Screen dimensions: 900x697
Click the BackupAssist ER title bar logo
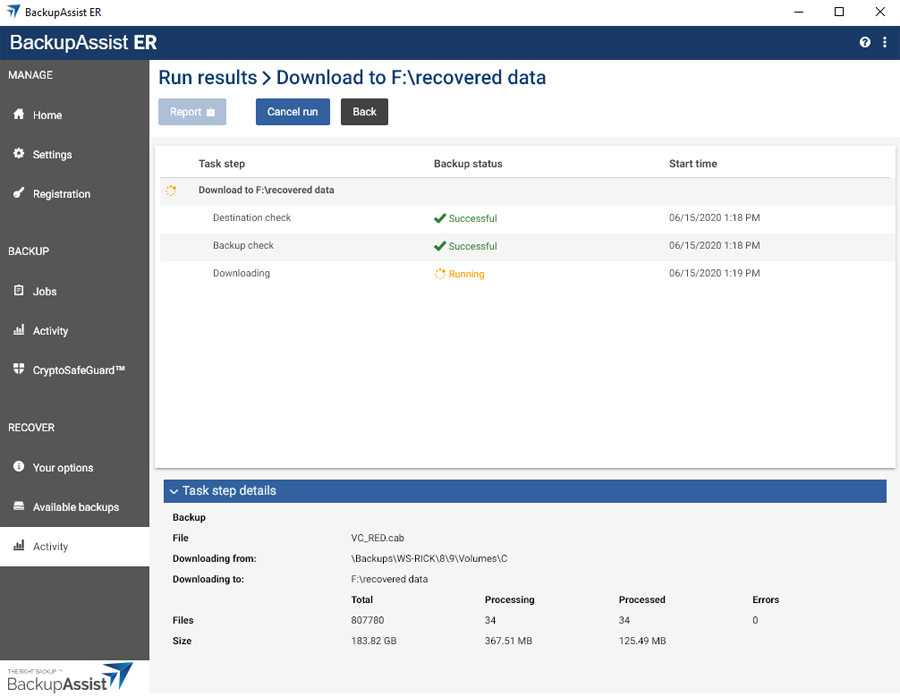pyautogui.click(x=13, y=11)
